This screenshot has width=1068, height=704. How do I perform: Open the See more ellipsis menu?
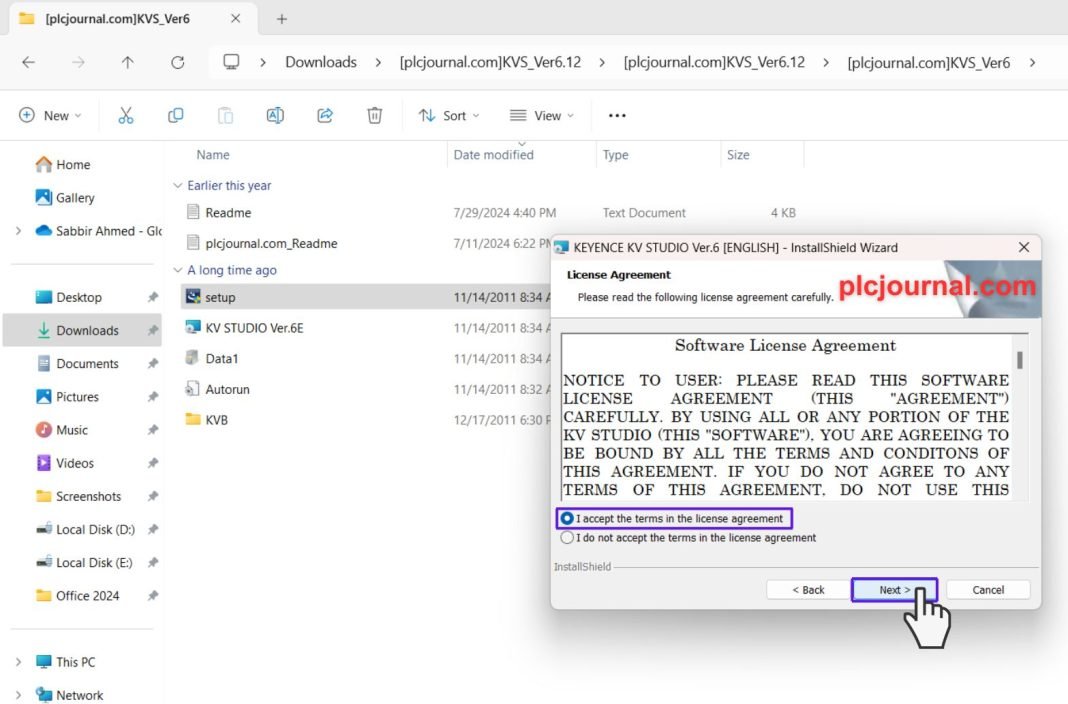617,116
